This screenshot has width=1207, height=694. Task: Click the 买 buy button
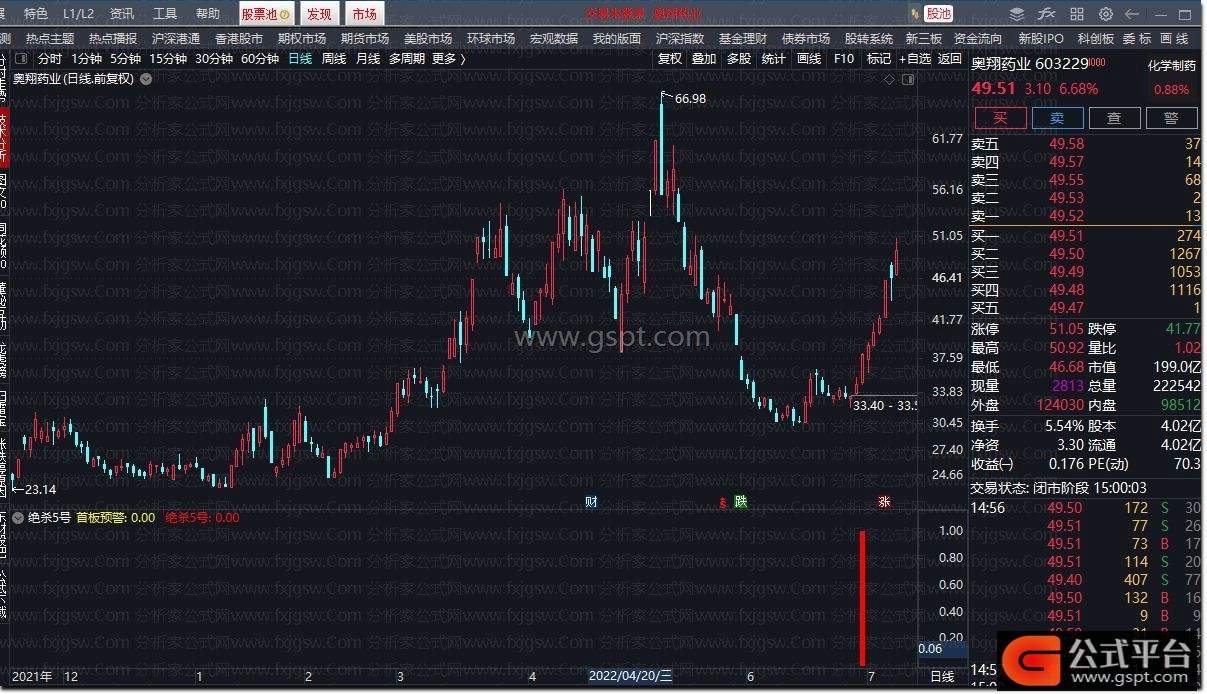point(1000,118)
